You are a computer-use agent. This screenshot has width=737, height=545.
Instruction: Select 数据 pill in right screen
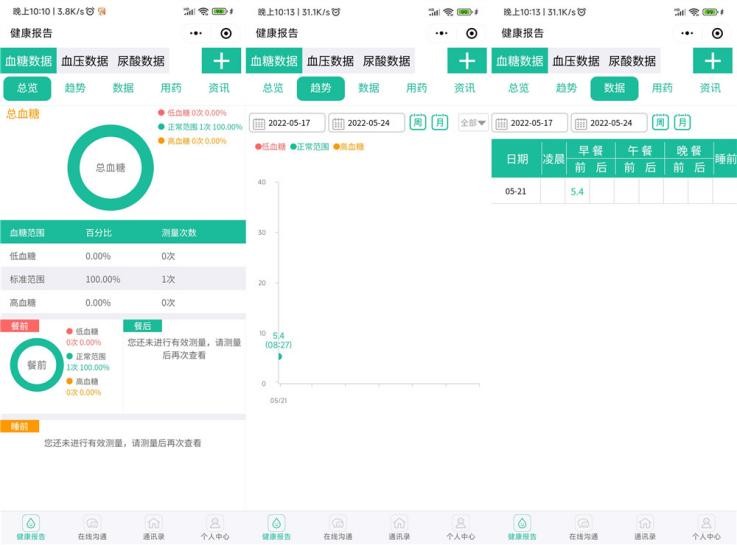click(614, 88)
